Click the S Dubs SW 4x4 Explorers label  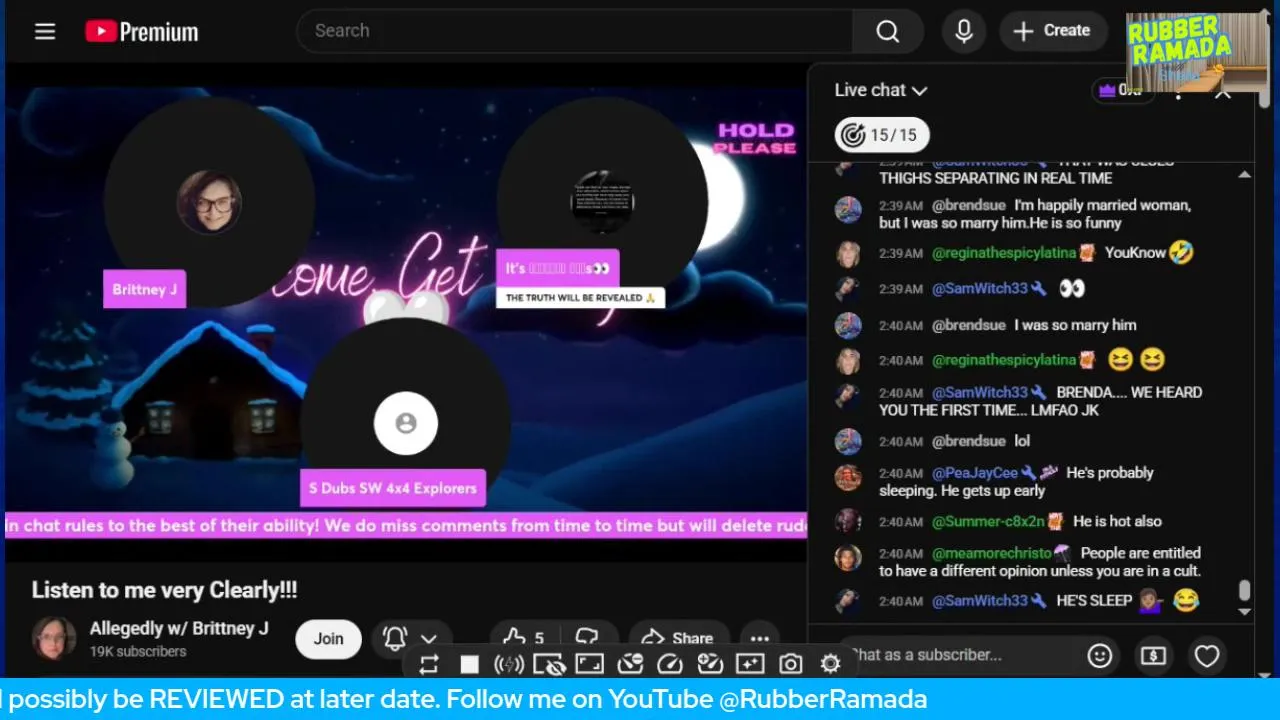tap(393, 488)
